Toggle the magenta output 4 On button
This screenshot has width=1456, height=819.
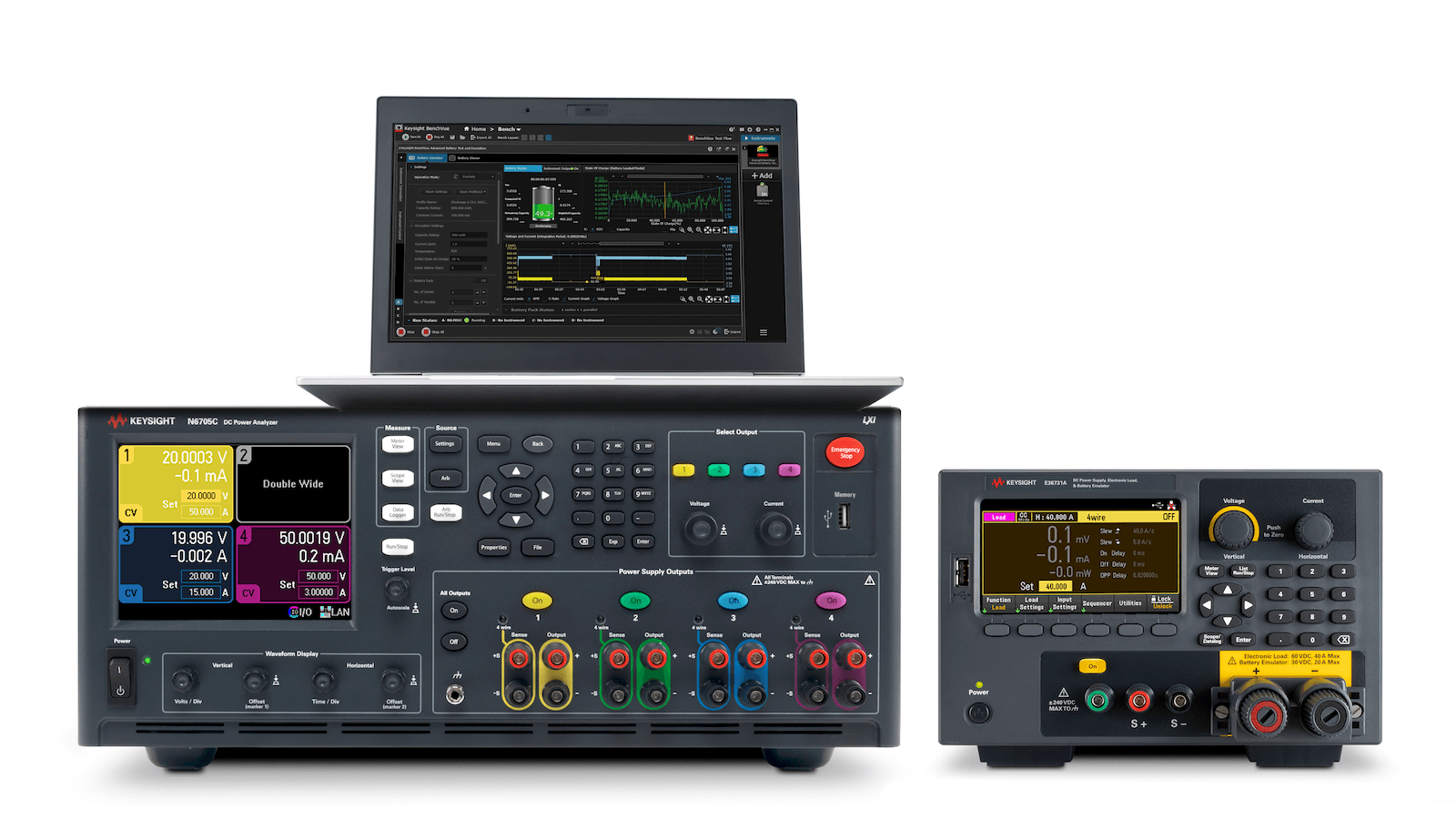(831, 601)
